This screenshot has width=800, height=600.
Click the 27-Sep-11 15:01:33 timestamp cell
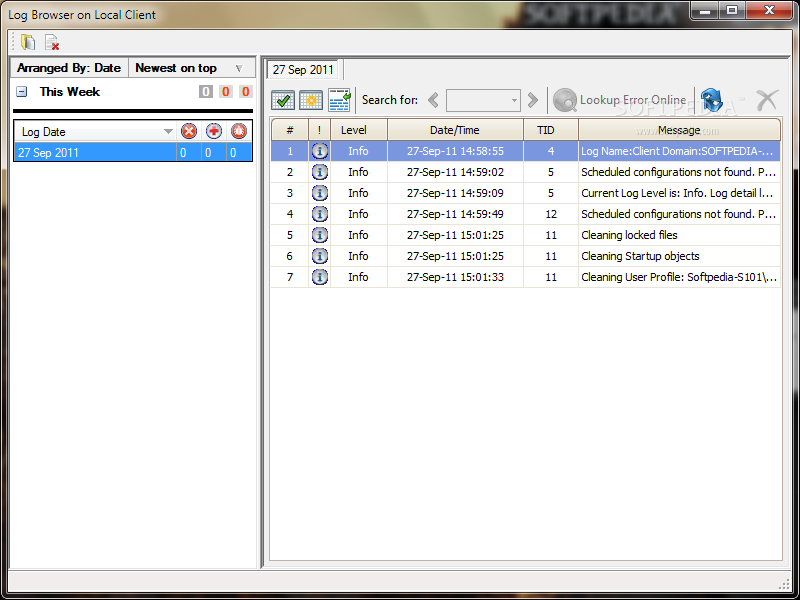(x=455, y=277)
